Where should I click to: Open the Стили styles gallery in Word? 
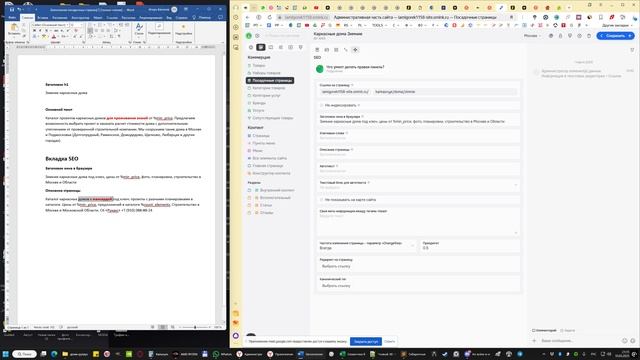coord(139,29)
